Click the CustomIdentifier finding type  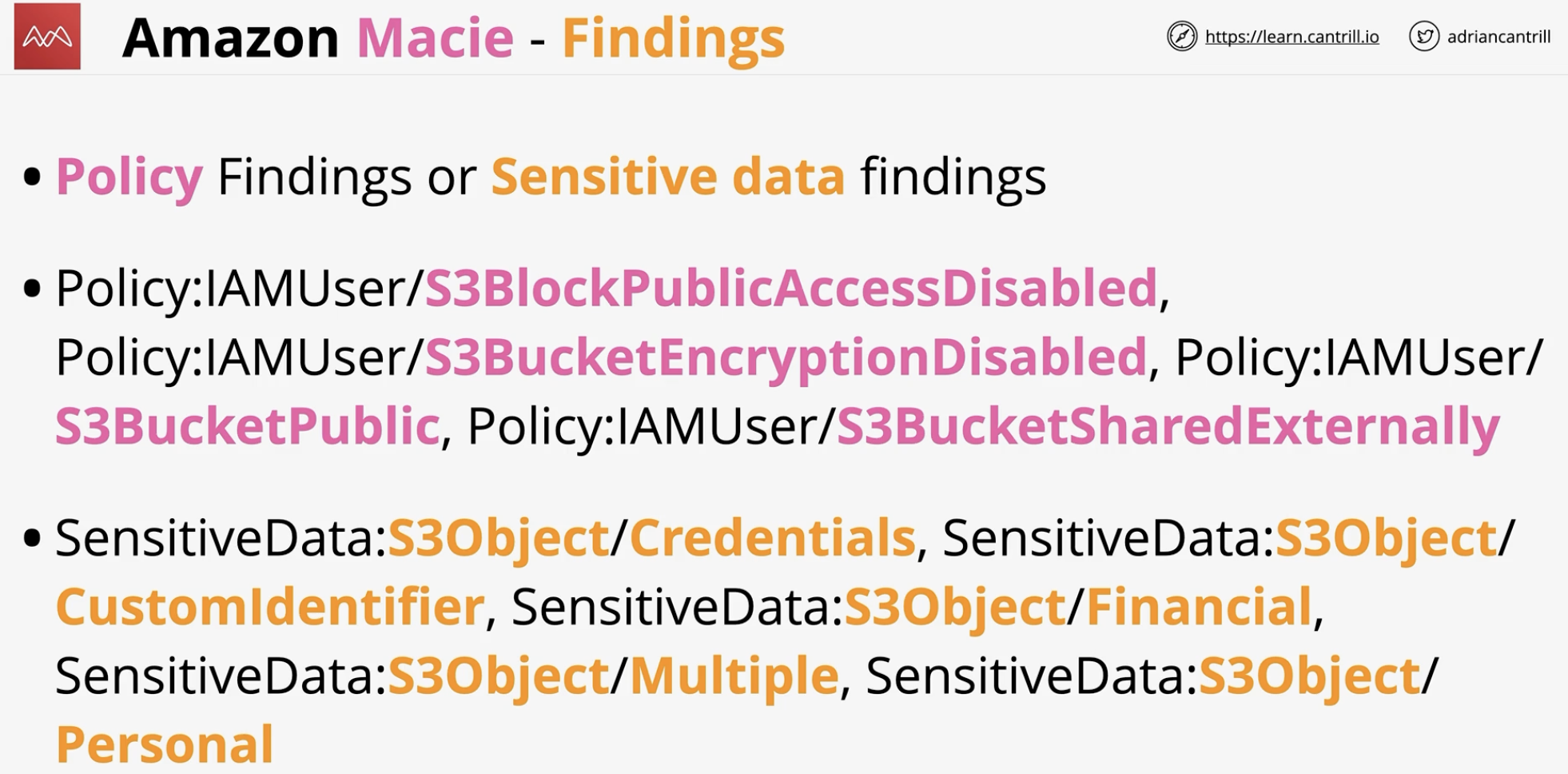[270, 606]
